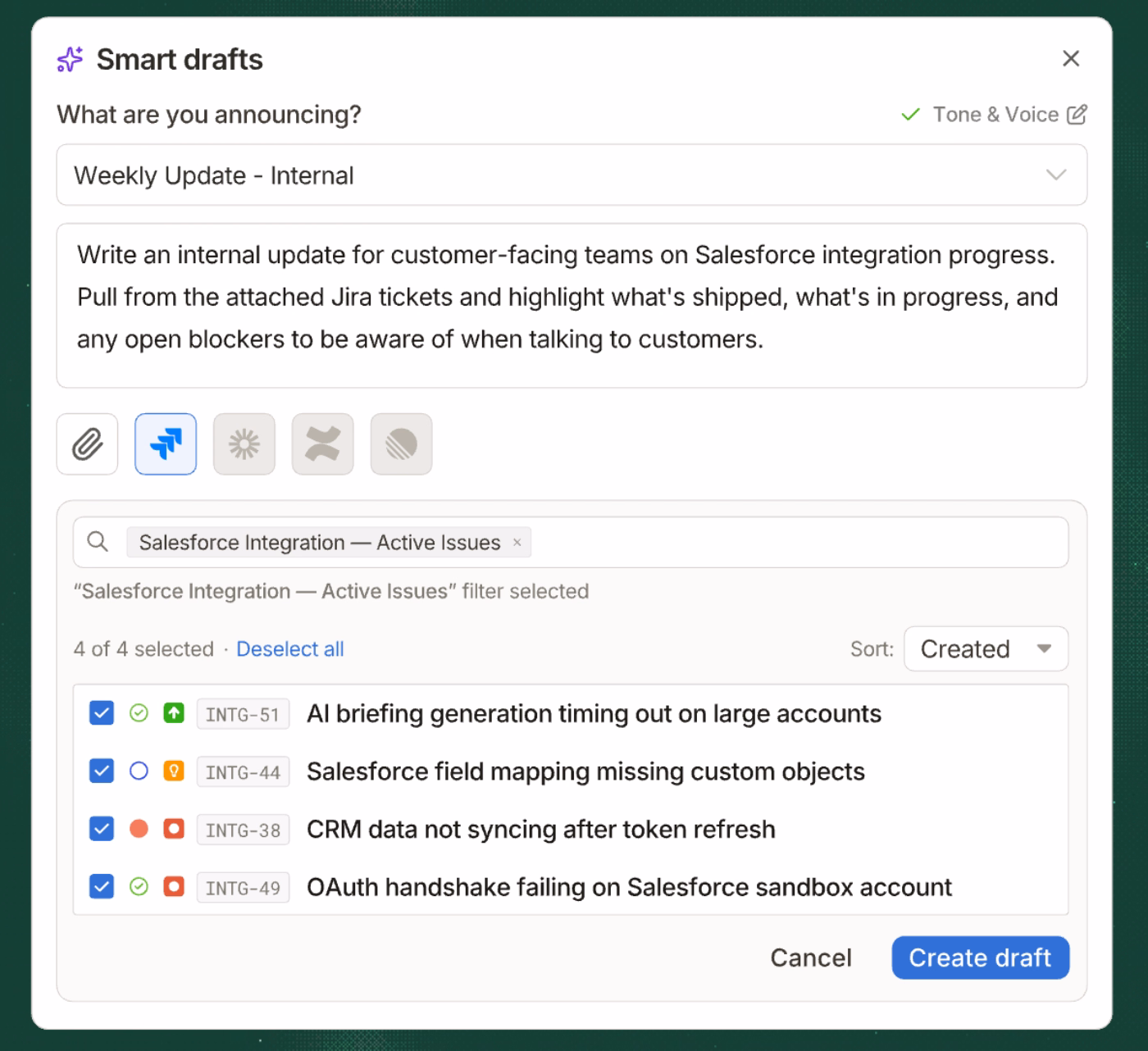Click the paperclip attachment button
1148x1051 pixels.
[87, 444]
